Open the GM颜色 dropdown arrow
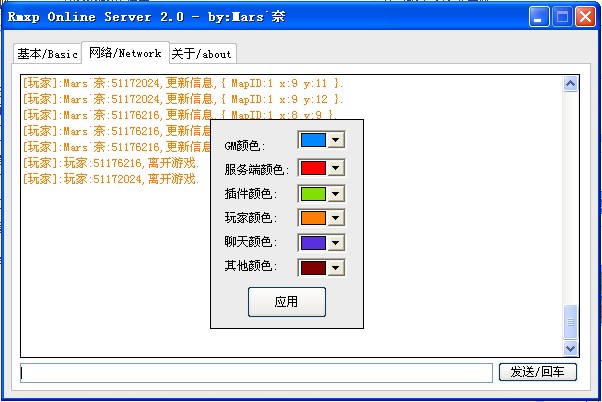The height and width of the screenshot is (402, 602). pos(336,140)
